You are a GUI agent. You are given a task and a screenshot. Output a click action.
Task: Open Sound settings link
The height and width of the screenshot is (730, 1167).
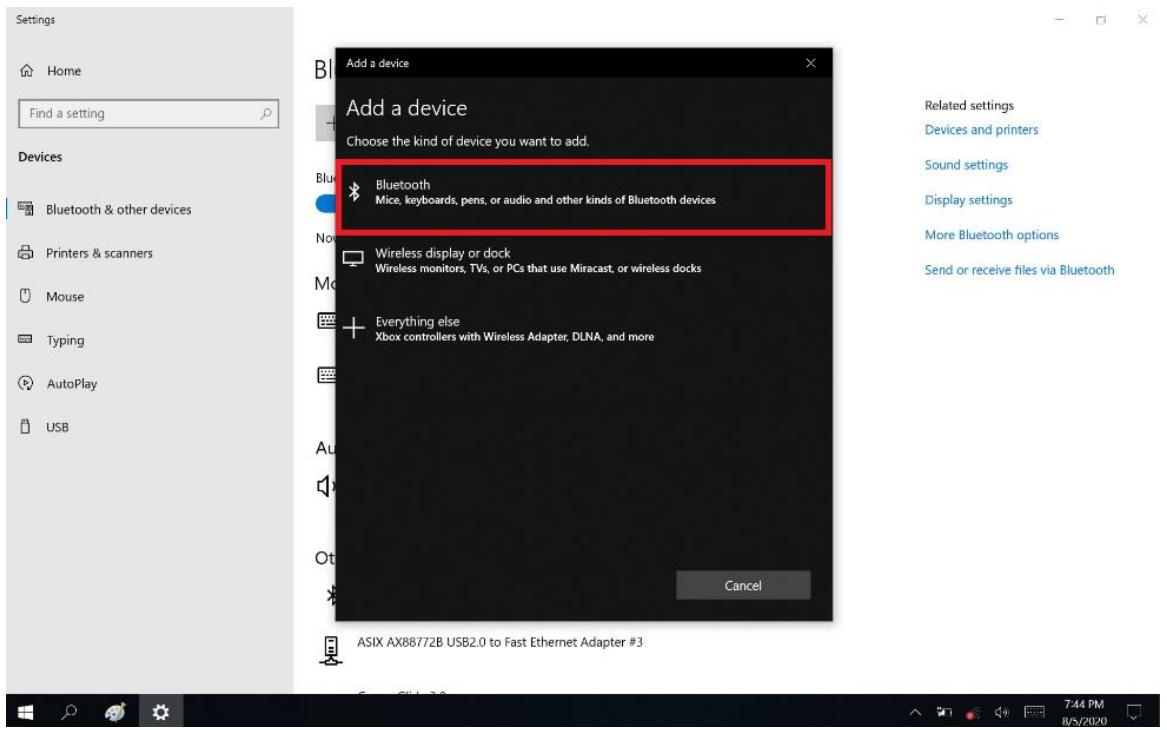pos(966,165)
